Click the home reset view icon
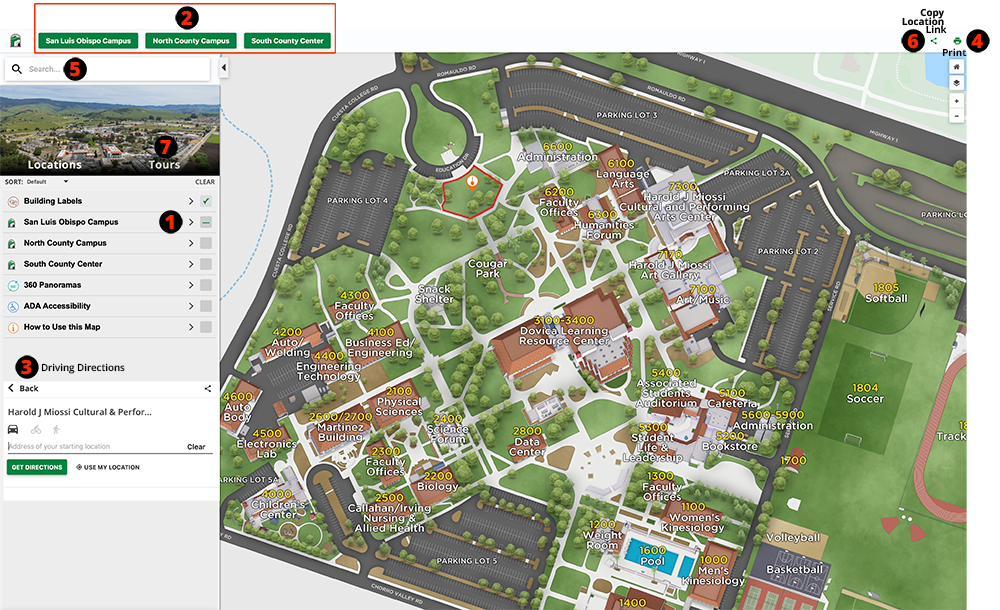This screenshot has height=610, width=1000. point(956,66)
